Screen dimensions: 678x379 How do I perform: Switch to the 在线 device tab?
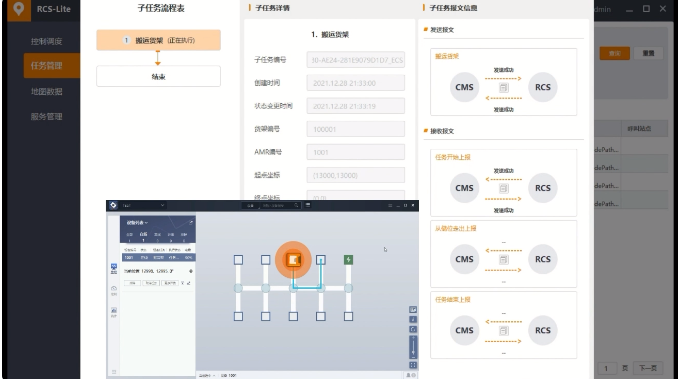143,236
